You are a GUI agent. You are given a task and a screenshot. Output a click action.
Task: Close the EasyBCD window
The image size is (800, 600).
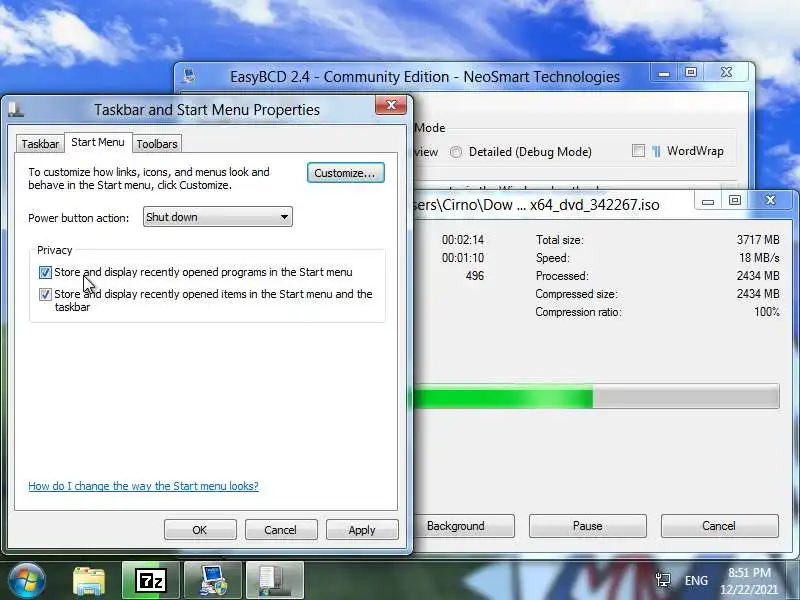(727, 73)
